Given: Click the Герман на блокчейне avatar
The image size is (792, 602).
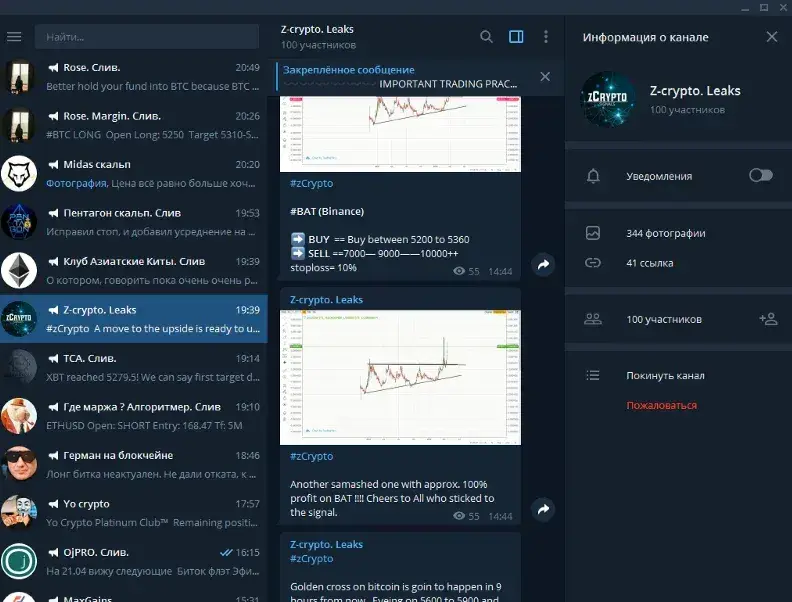Looking at the screenshot, I should [x=19, y=464].
